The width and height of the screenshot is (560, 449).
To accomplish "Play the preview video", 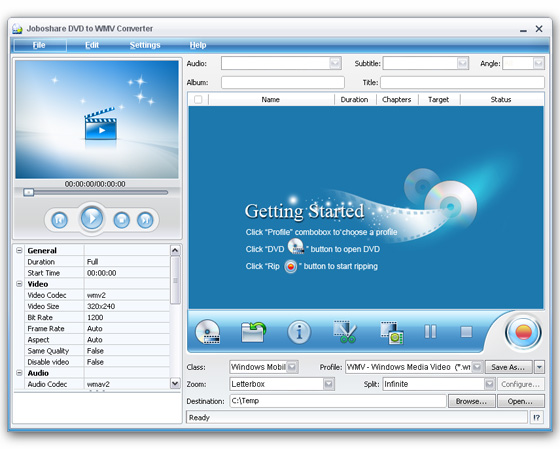I will coord(92,218).
